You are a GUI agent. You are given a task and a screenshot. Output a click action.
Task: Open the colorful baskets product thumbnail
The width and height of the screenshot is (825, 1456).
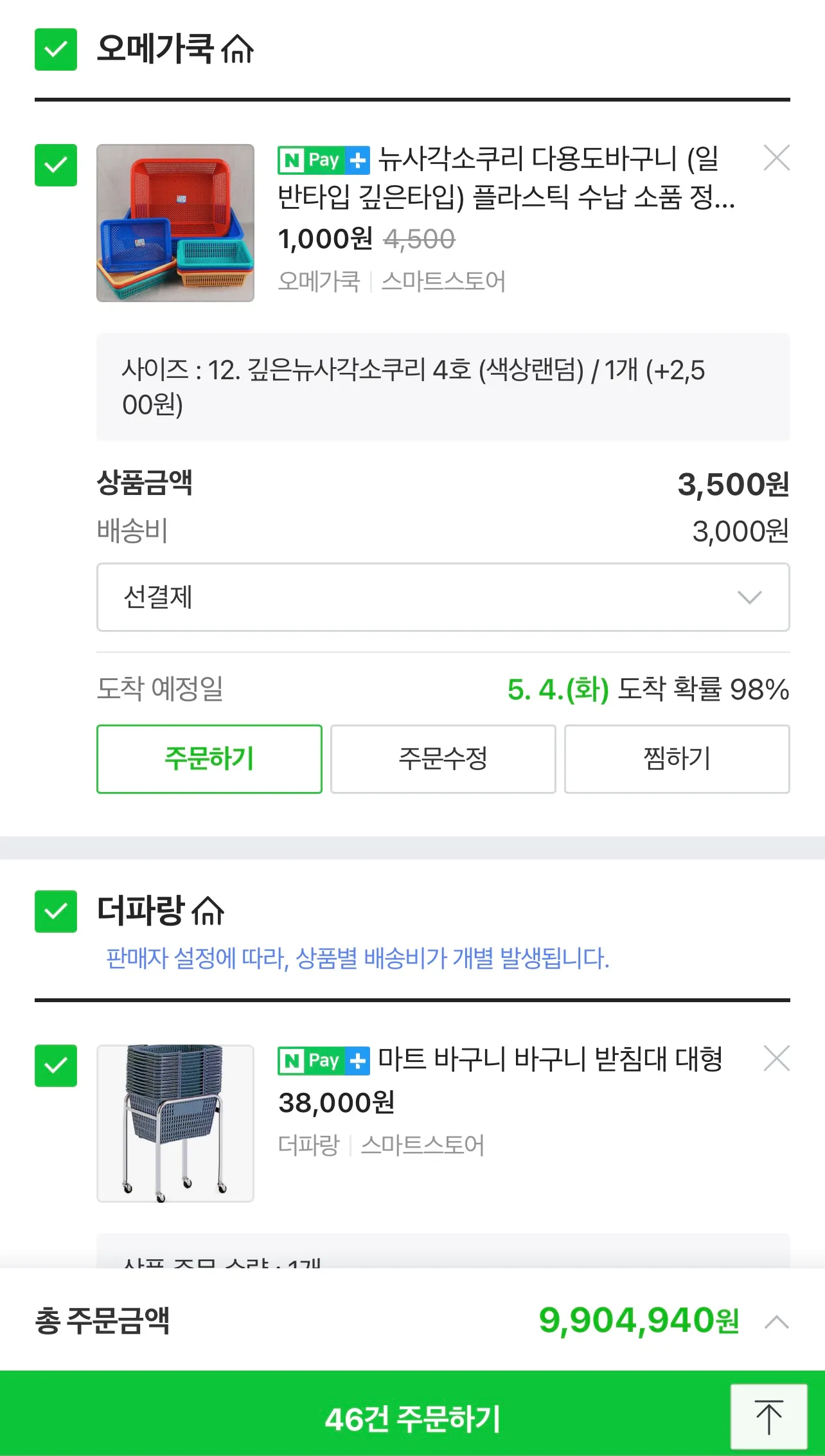[175, 223]
